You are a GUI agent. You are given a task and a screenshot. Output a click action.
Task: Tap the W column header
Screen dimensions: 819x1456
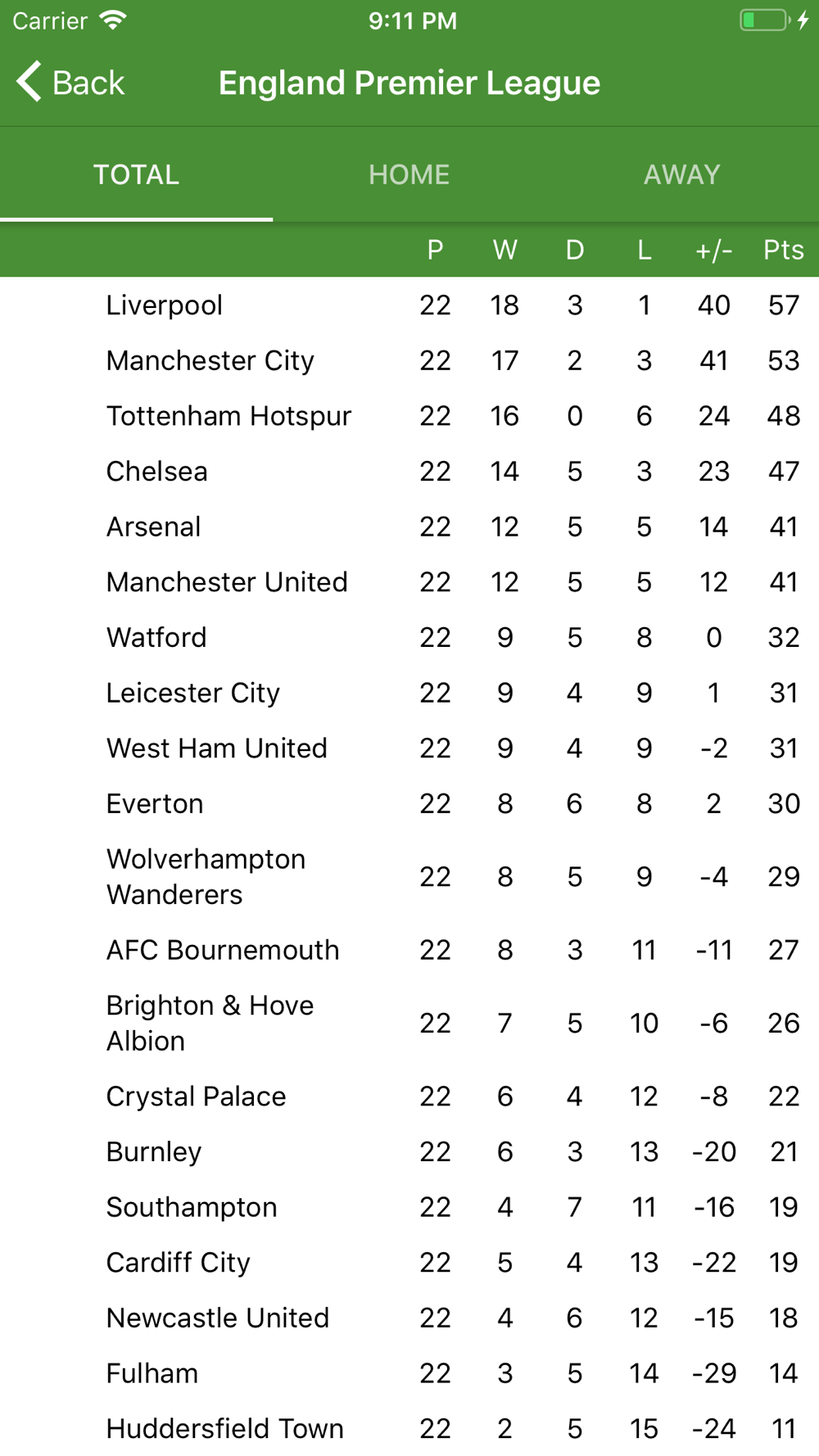coord(505,250)
